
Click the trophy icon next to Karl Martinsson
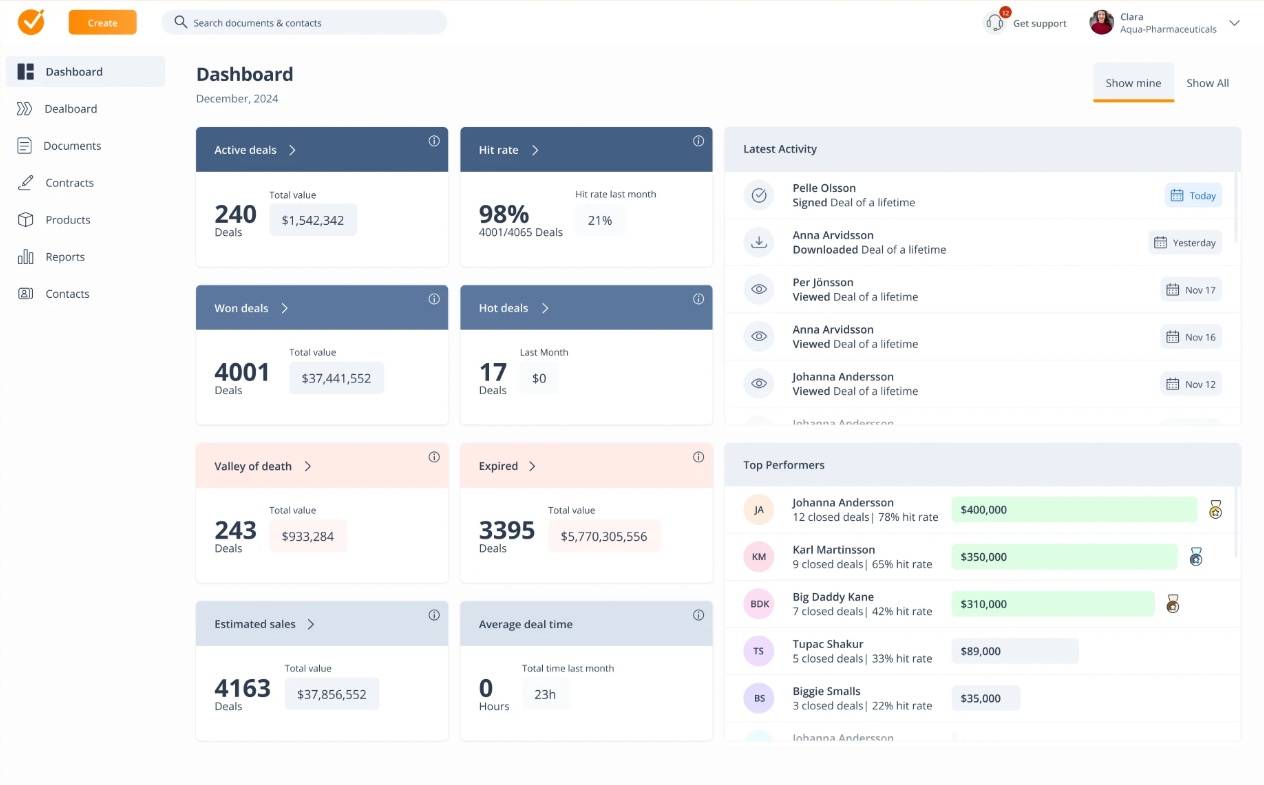[1196, 557]
